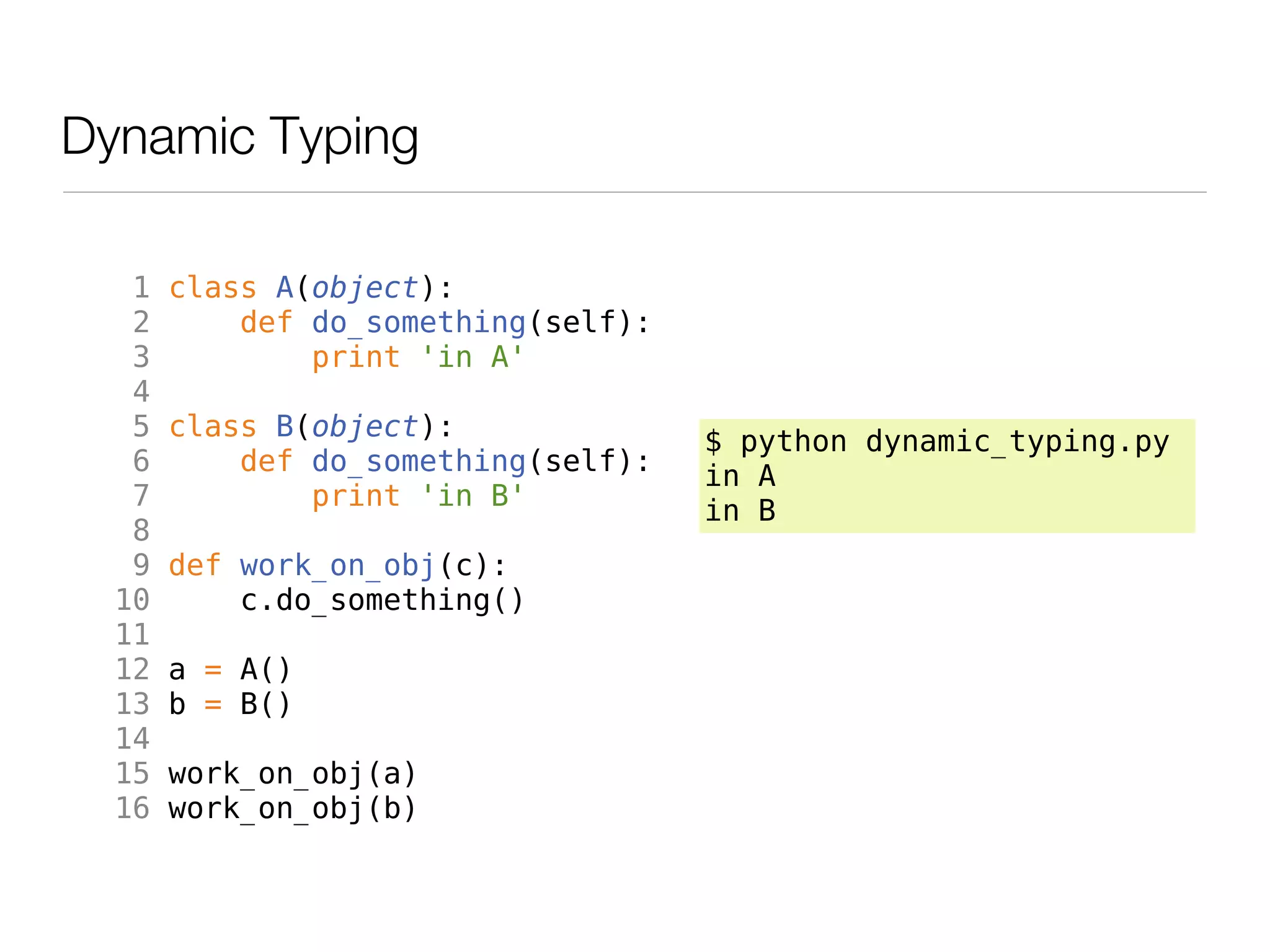Click line number 1 in the code

(x=141, y=288)
